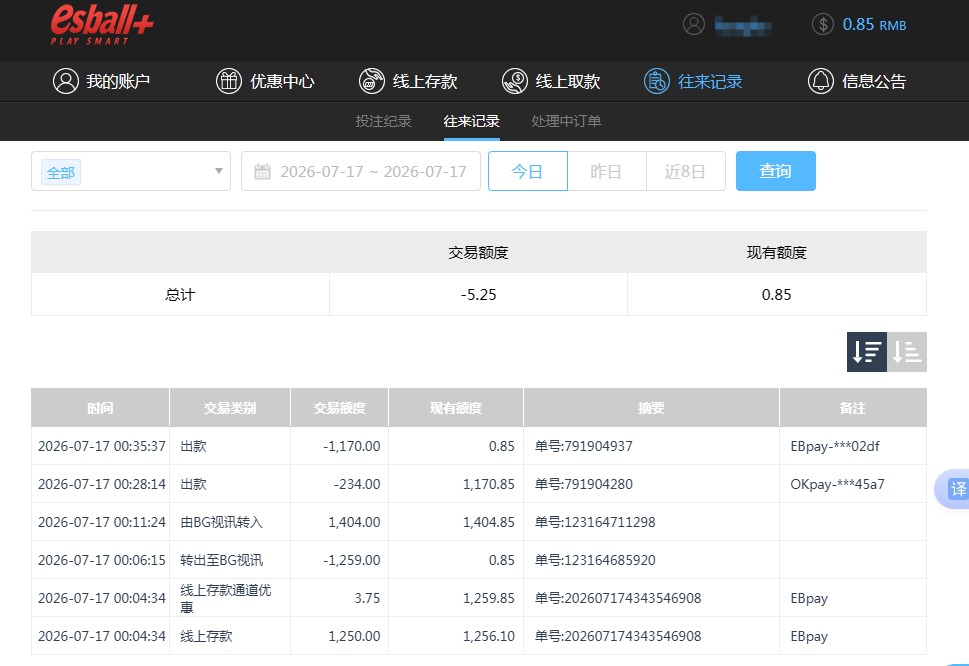The height and width of the screenshot is (666, 969).
Task: Click timestamp 2026-07-17 00:11:24
Action: coord(102,522)
